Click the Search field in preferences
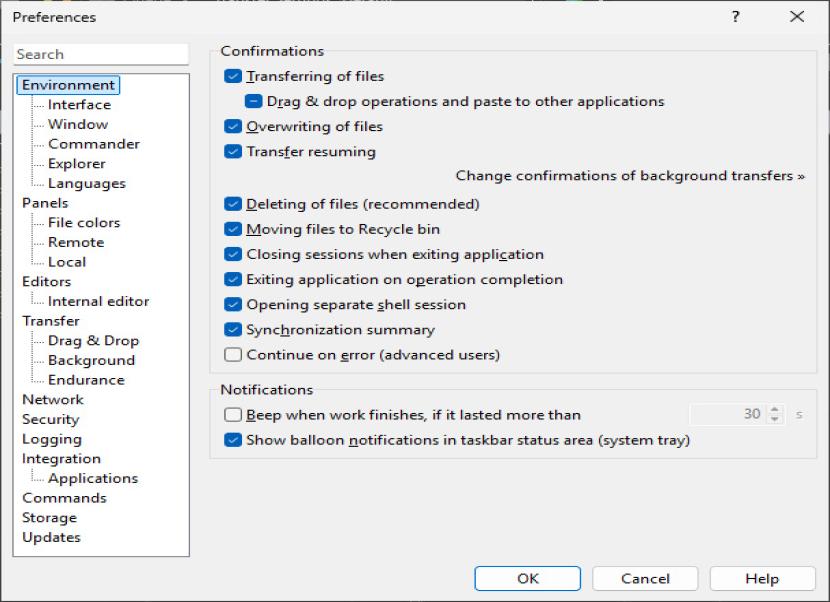This screenshot has height=602, width=830. tap(101, 55)
